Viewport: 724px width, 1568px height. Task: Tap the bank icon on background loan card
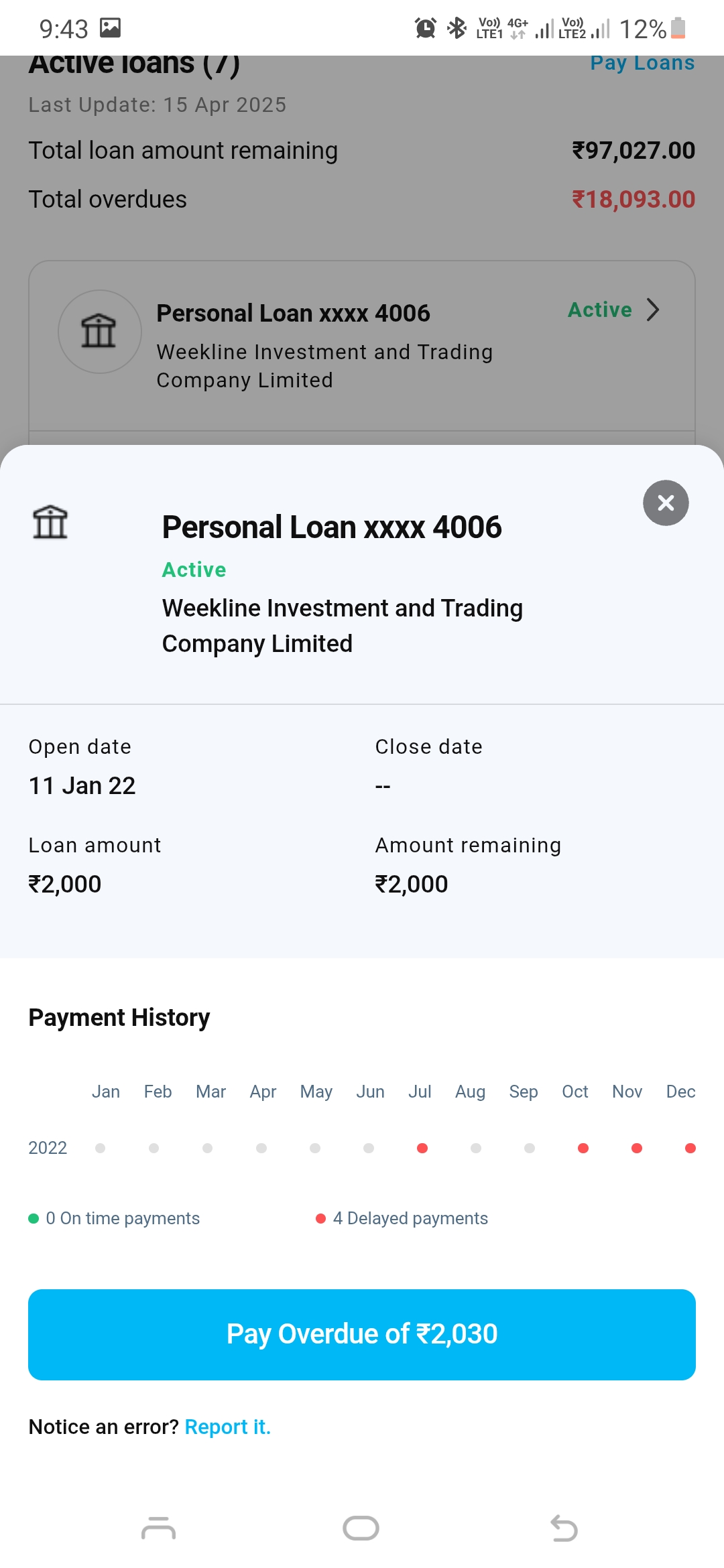[99, 331]
